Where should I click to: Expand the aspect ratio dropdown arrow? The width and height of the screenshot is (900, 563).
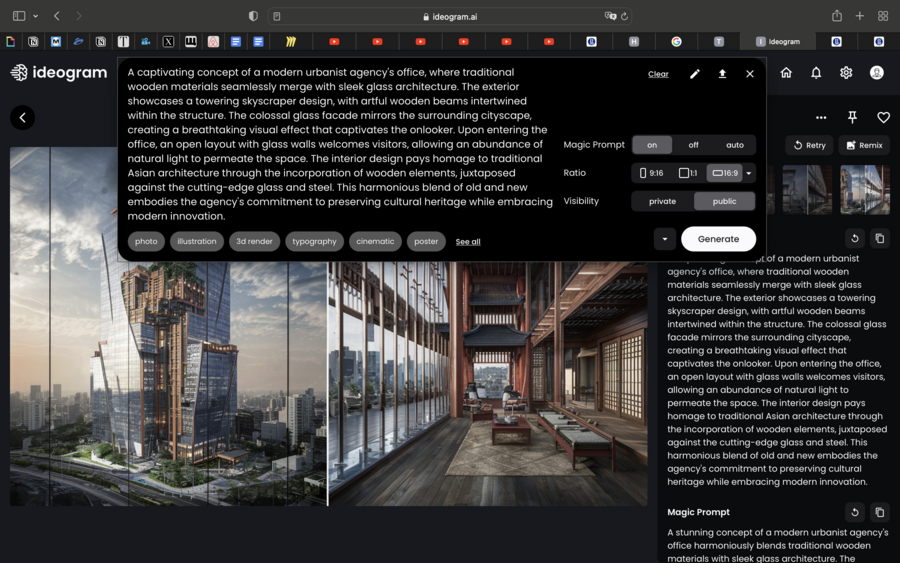(749, 173)
